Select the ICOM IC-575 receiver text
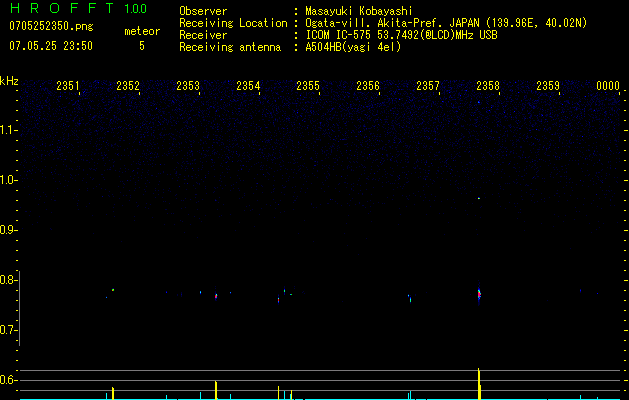The width and height of the screenshot is (629, 400). pyautogui.click(x=402, y=35)
